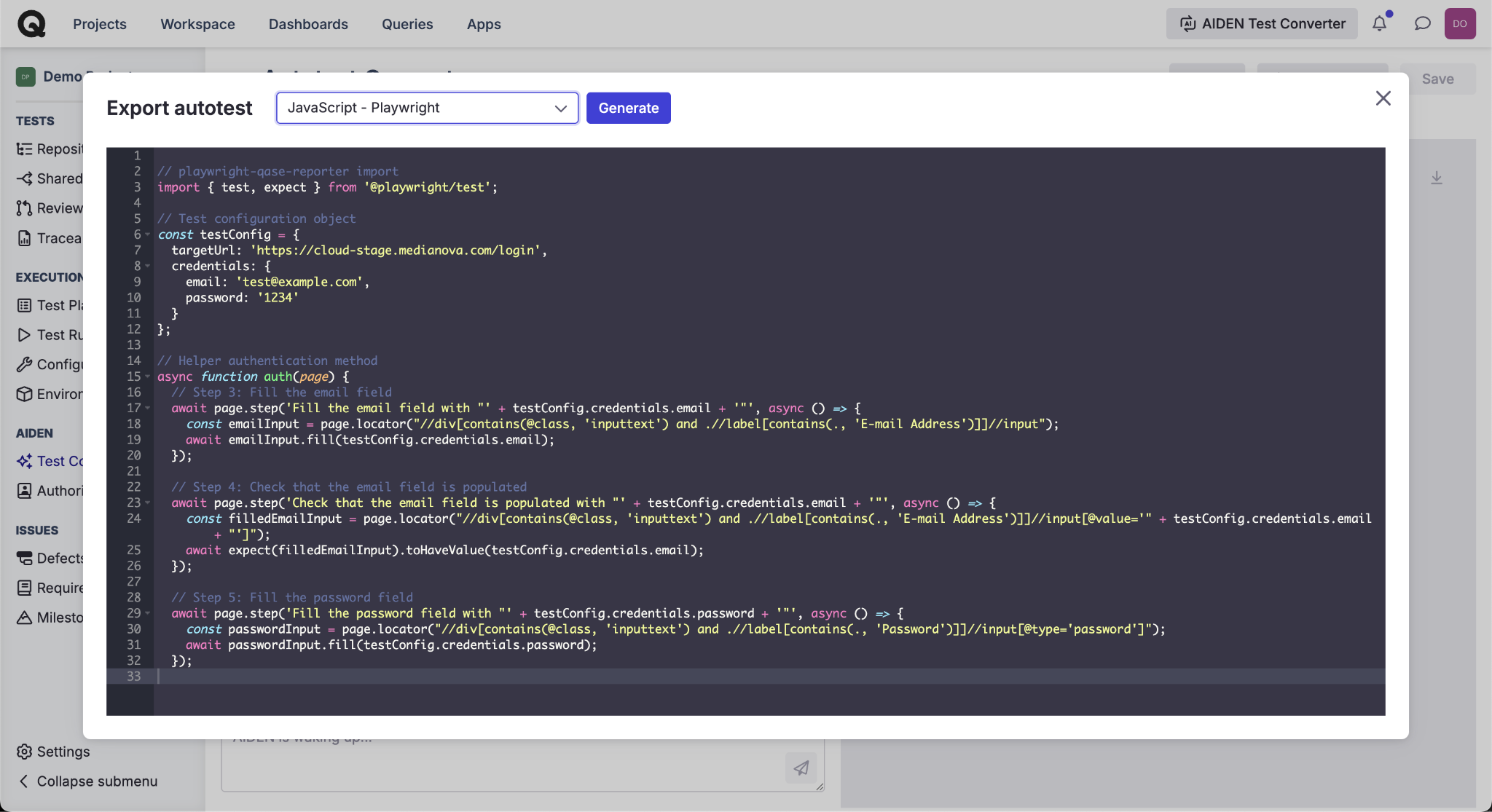Click the Environments cube icon

[24, 394]
